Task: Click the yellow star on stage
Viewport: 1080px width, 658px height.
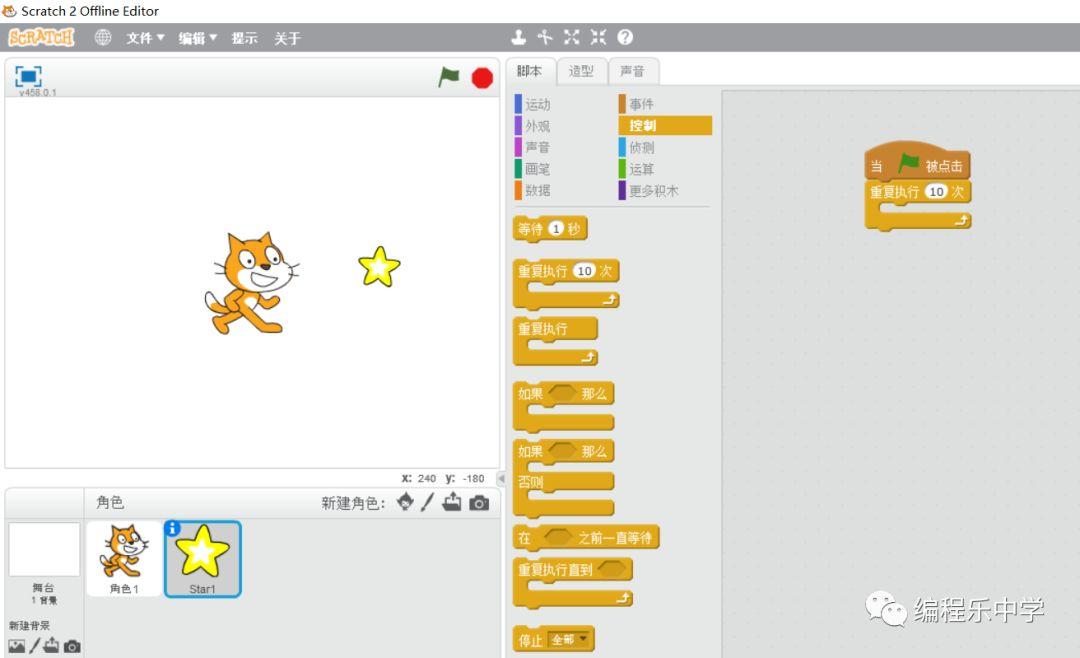Action: point(379,267)
